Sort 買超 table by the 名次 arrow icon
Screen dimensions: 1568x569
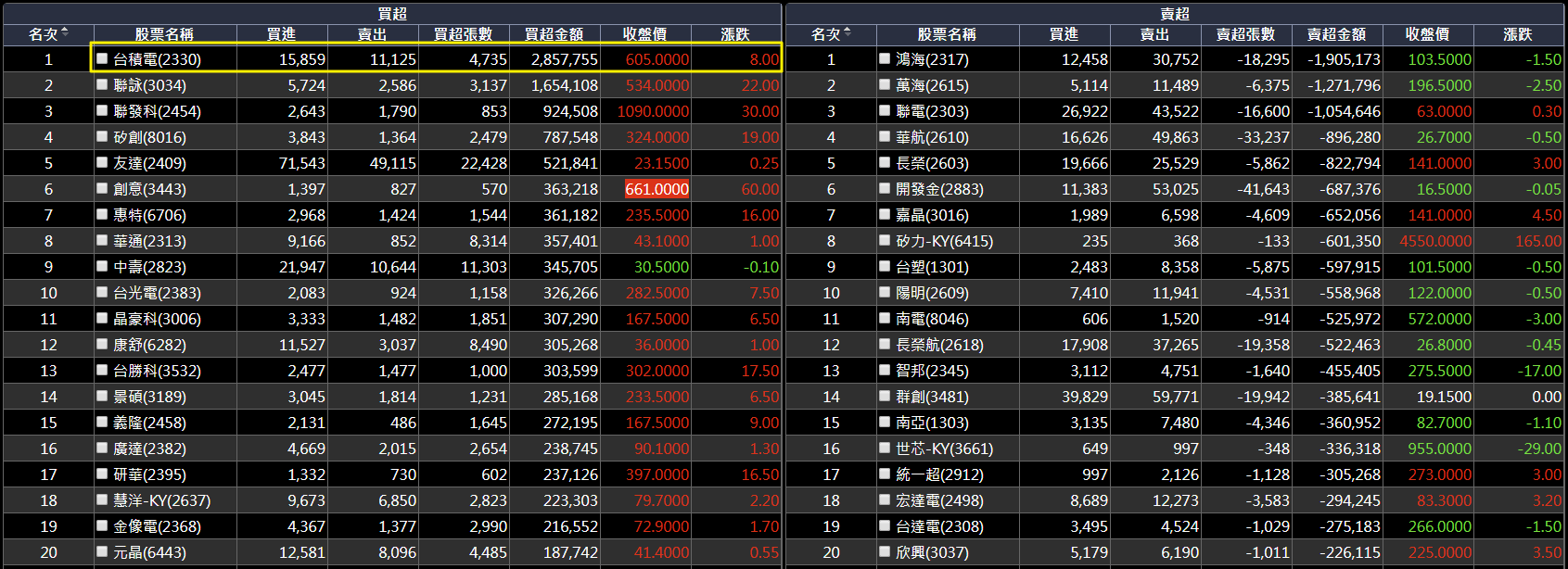(x=65, y=33)
